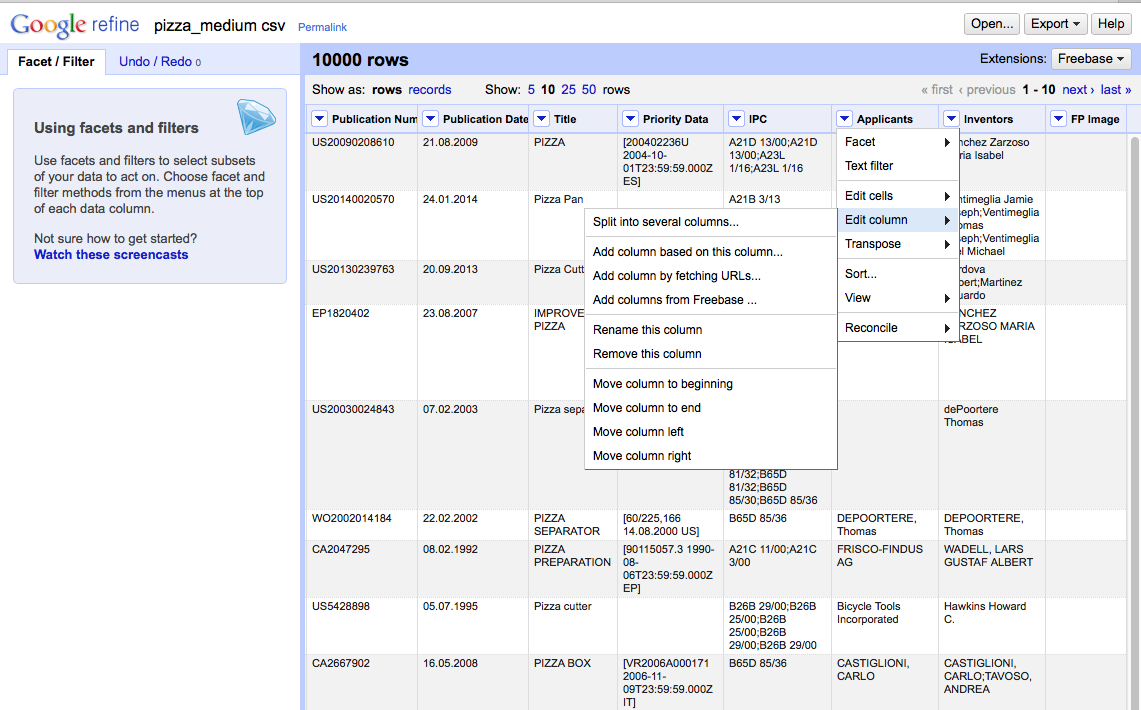The height and width of the screenshot is (710, 1141).
Task: Open the project Permalink
Action: point(322,27)
